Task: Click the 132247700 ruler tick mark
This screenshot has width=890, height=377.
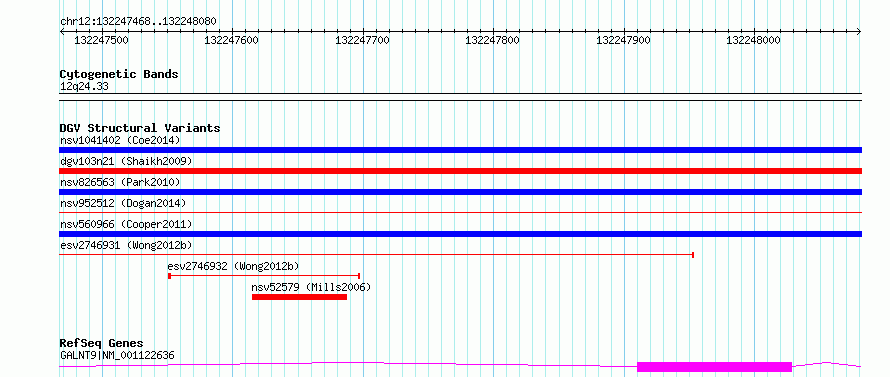Action: pyautogui.click(x=363, y=32)
